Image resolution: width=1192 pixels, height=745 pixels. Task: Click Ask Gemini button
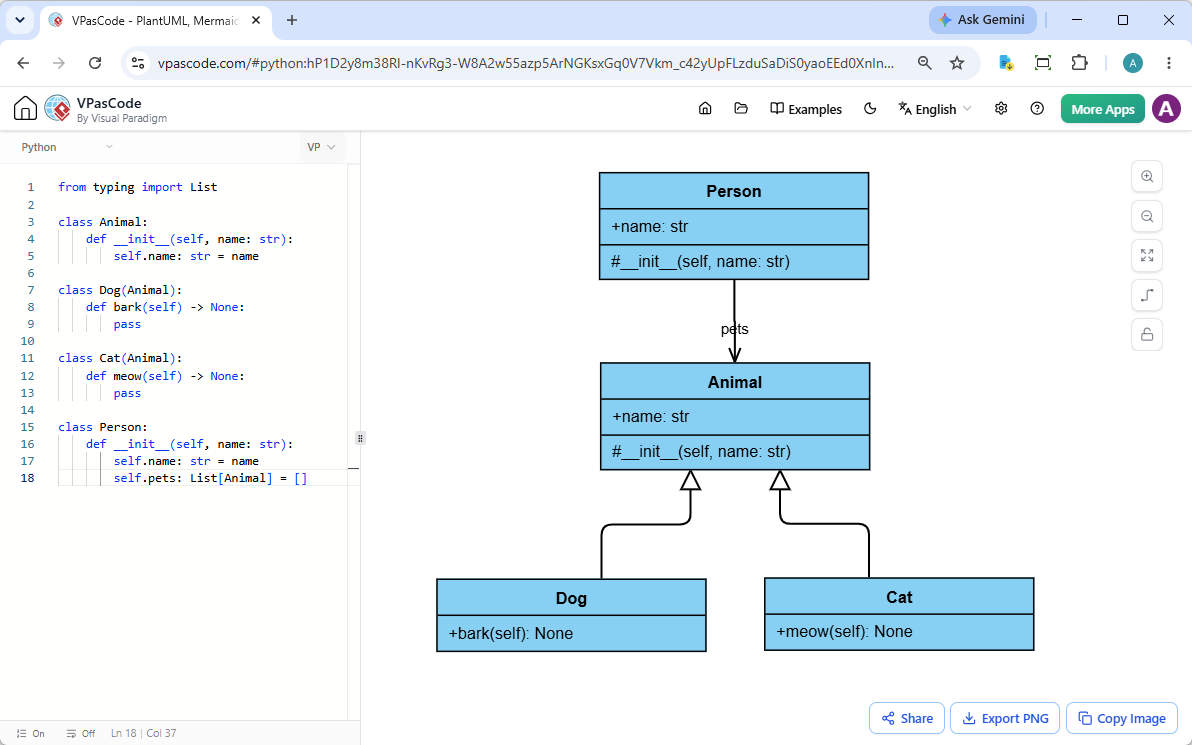tap(982, 20)
